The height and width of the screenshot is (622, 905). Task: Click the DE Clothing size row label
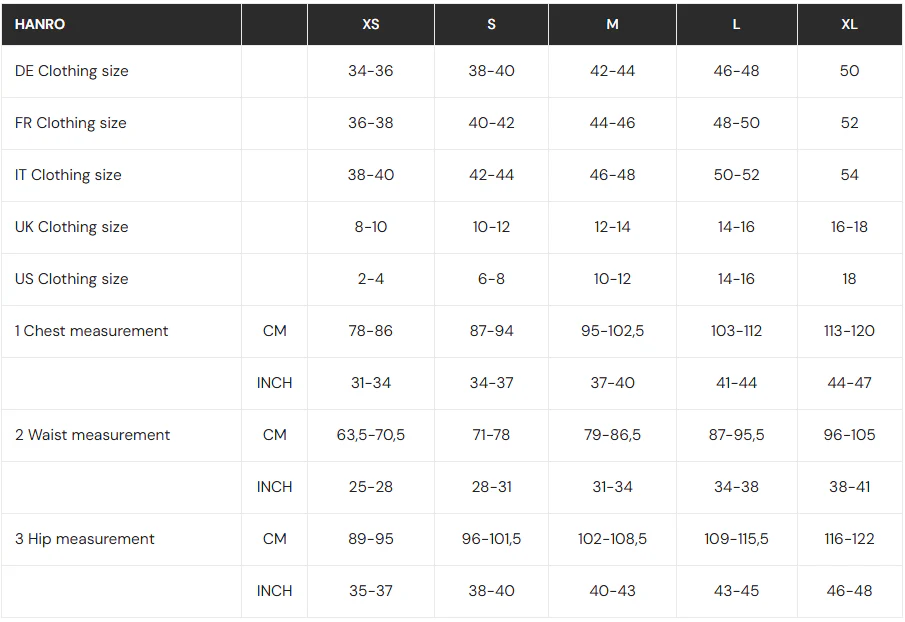71,71
